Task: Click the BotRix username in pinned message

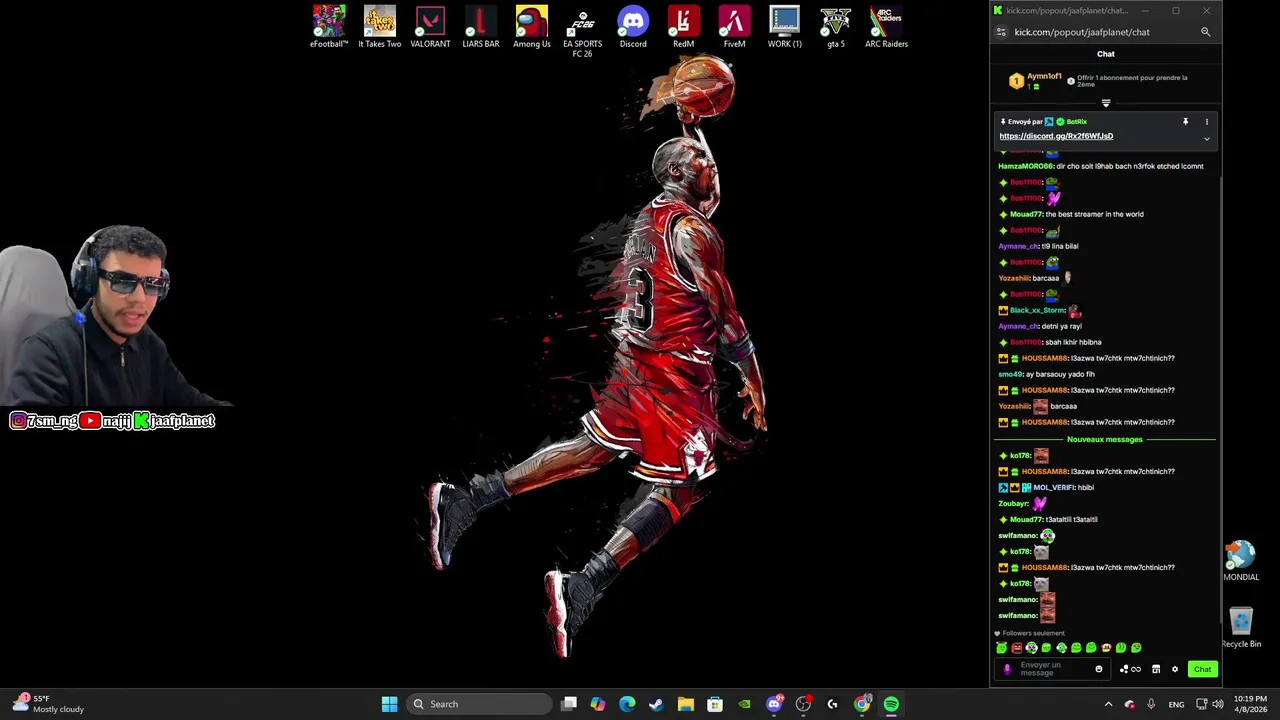Action: (x=1076, y=122)
